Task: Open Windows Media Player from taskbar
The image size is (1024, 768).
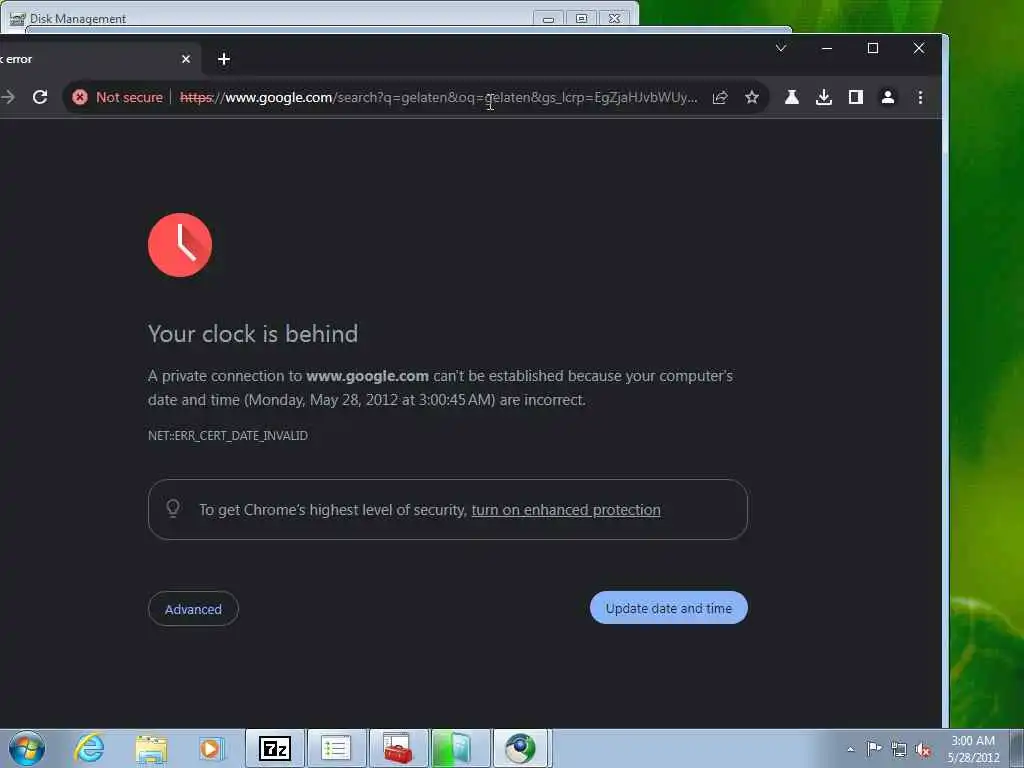Action: [x=211, y=749]
